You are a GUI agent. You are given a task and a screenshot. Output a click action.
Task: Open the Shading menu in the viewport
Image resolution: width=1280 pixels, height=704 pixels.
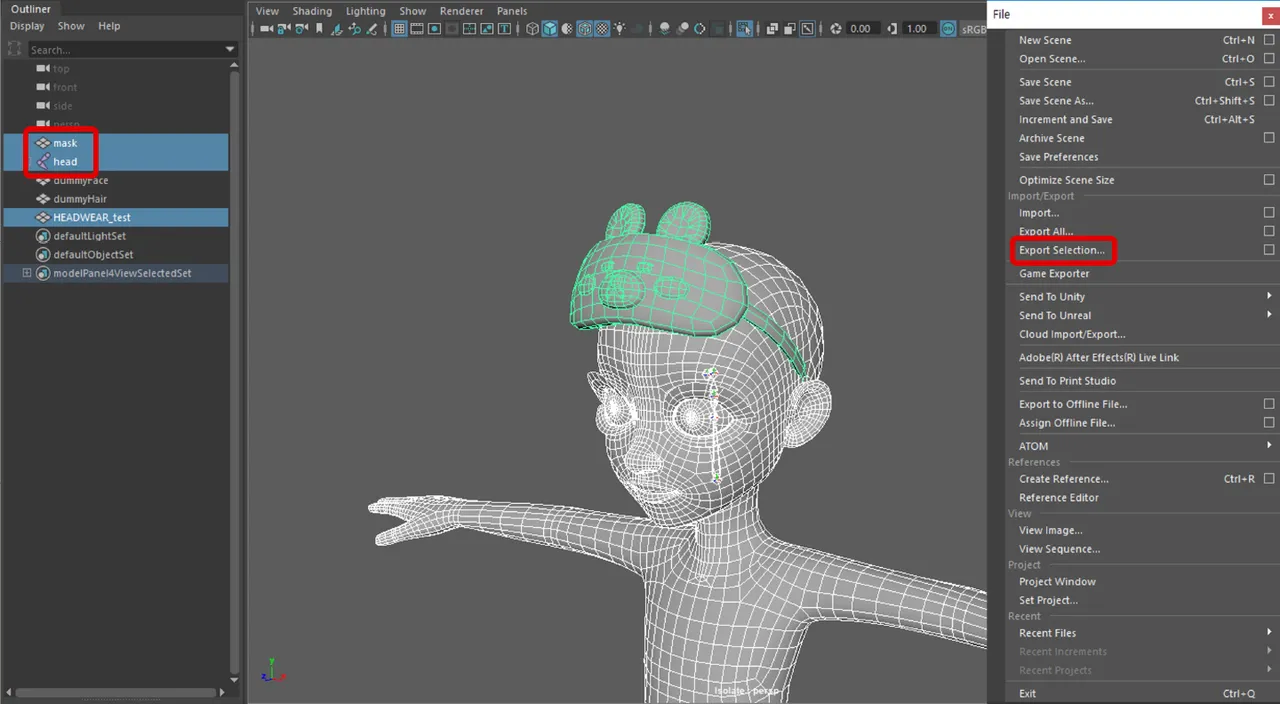point(312,11)
